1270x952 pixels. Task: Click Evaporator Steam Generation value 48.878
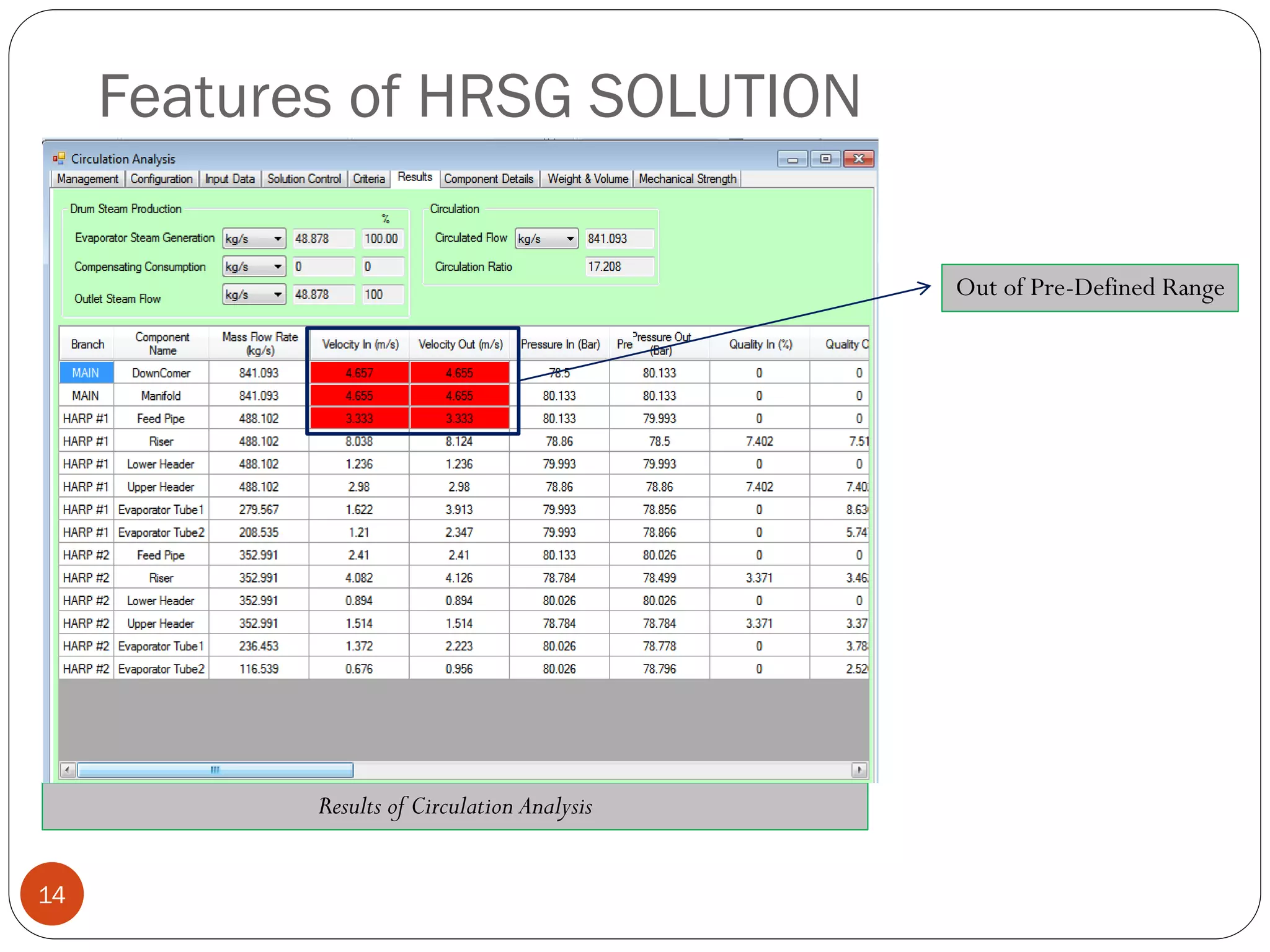(x=324, y=239)
